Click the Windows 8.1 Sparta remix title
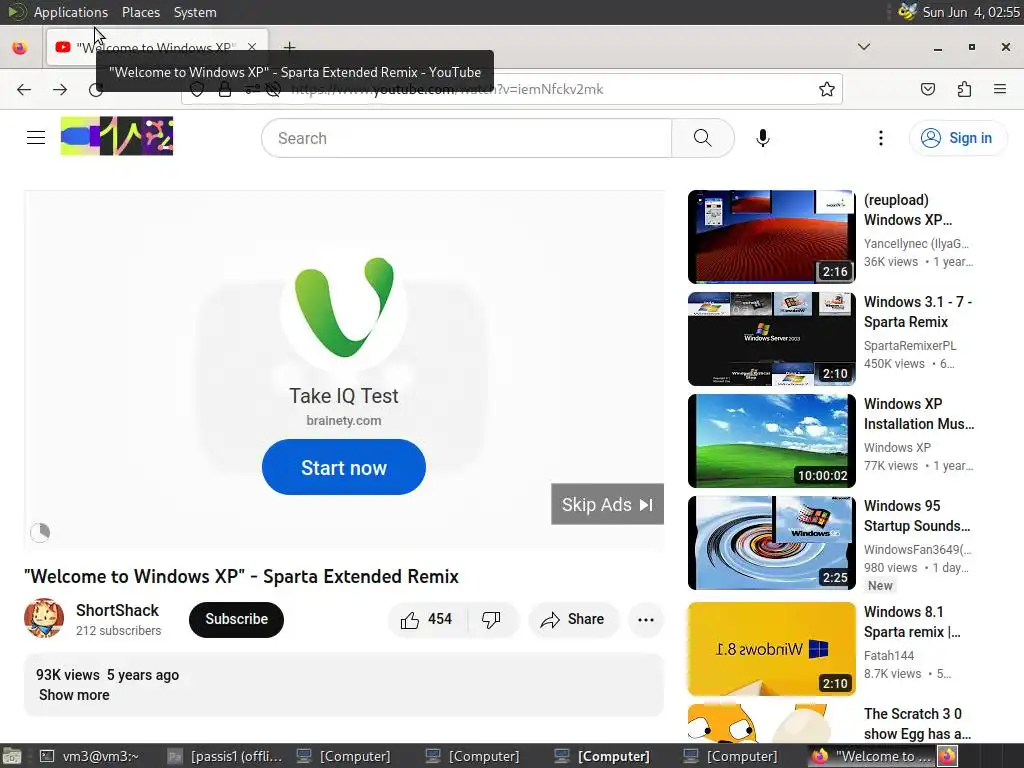Screen dimensions: 1024x768 coord(912,622)
